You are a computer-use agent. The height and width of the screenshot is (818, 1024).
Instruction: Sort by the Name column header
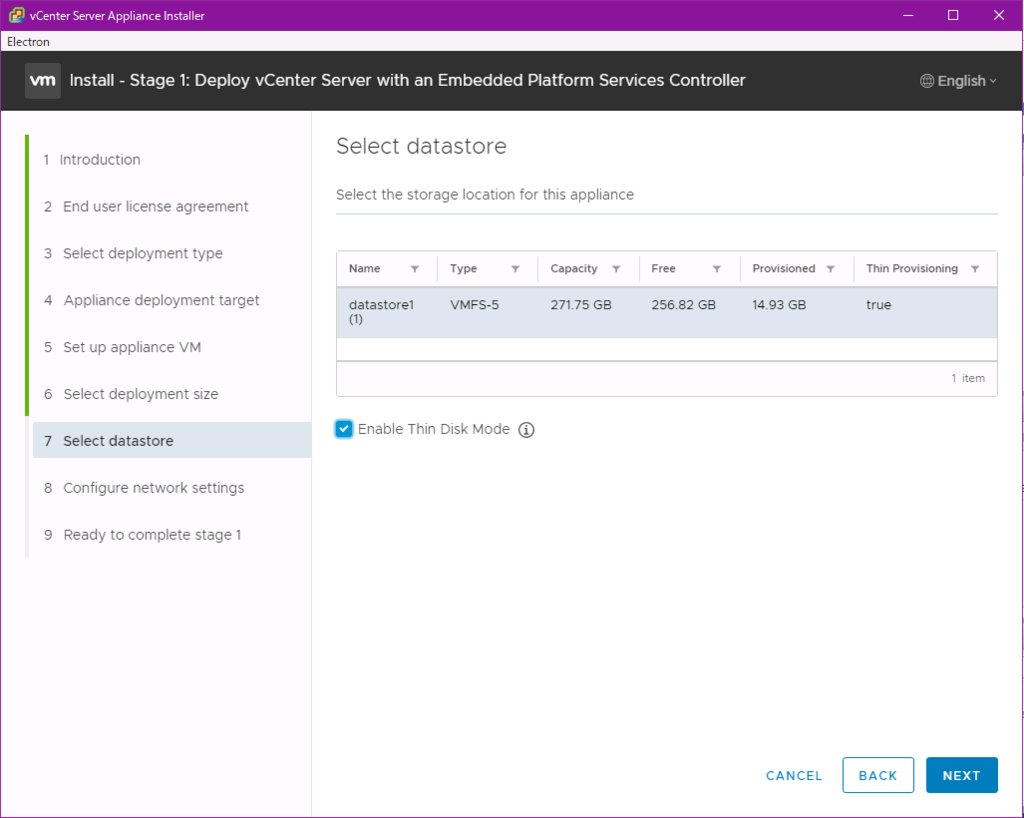(364, 269)
